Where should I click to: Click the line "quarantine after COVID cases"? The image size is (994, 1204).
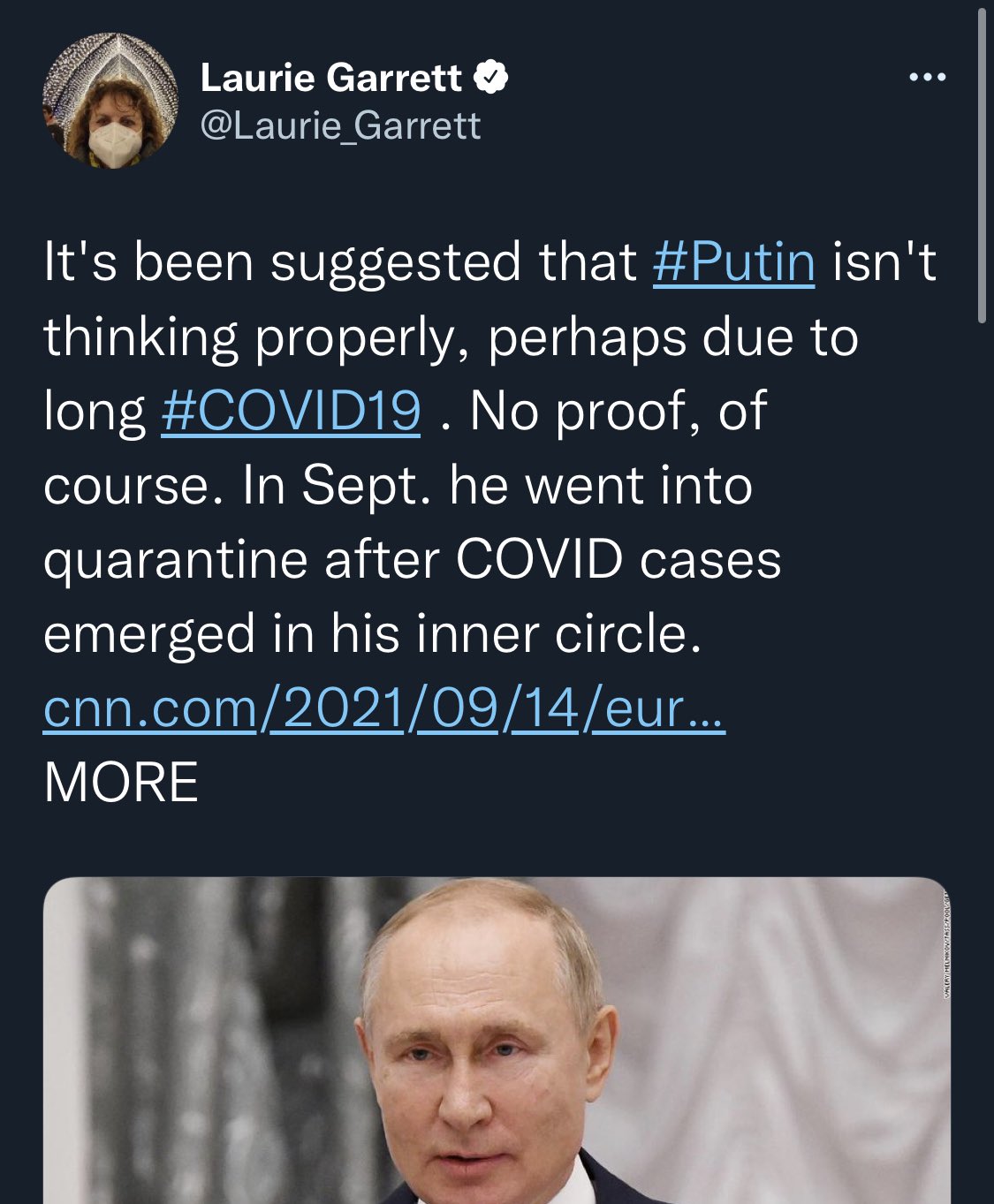[x=412, y=559]
